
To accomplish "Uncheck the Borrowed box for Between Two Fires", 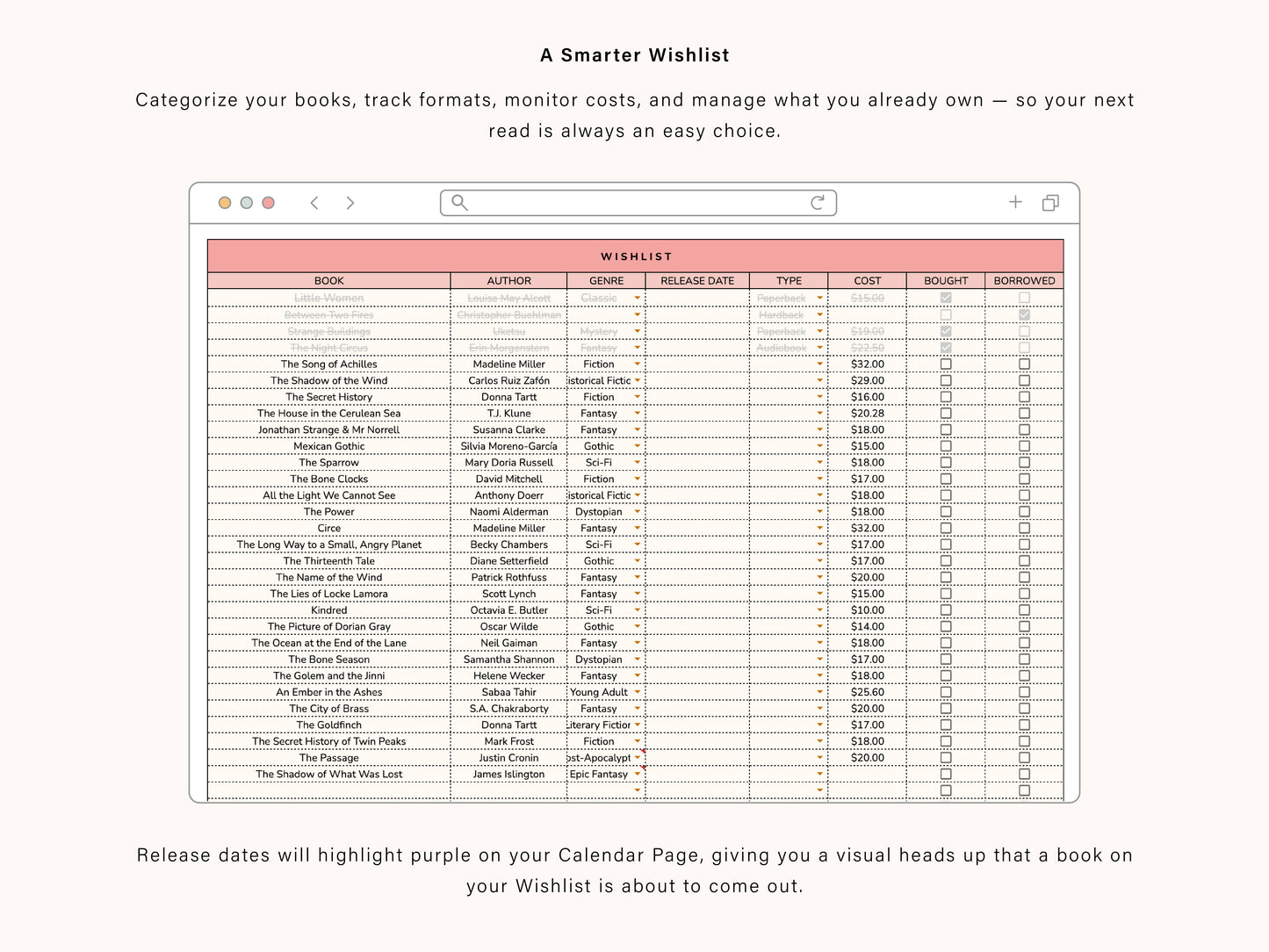I will tap(1023, 314).
